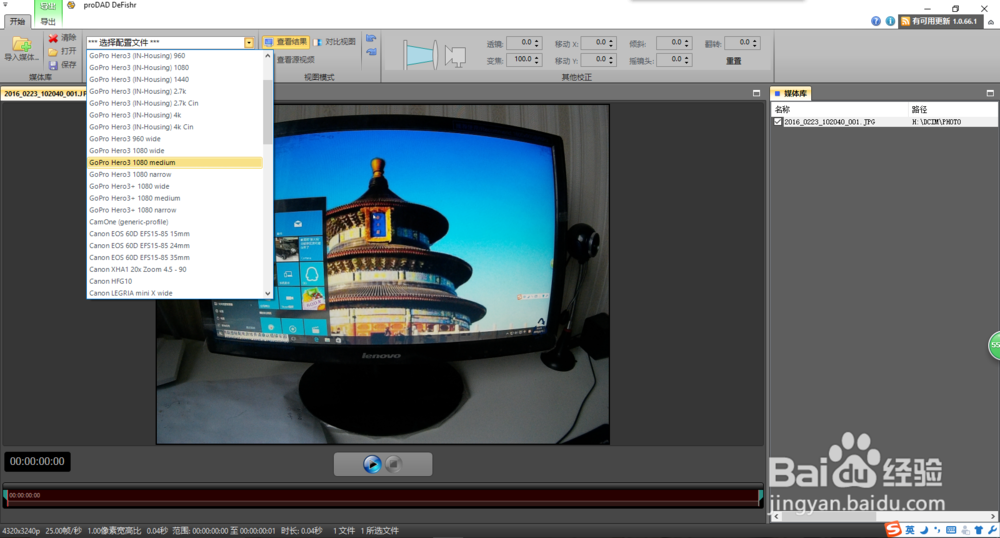1000x538 pixels.
Task: Click the 打开 open folder button
Action: click(62, 51)
